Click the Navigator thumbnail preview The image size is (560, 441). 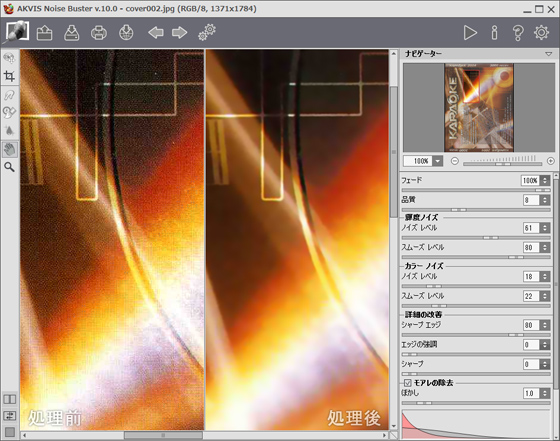point(479,107)
